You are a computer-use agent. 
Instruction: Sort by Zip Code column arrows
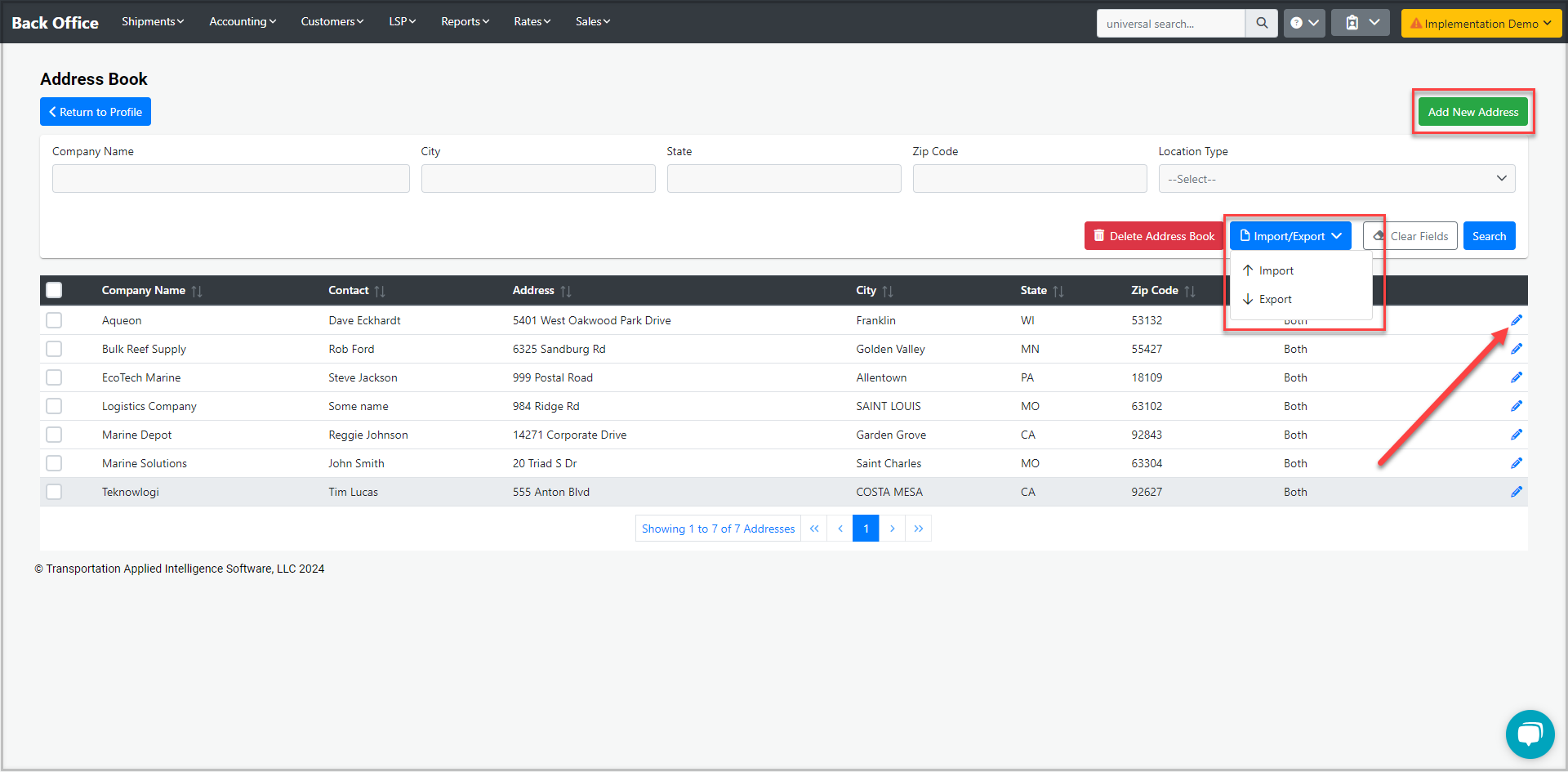pyautogui.click(x=1190, y=291)
